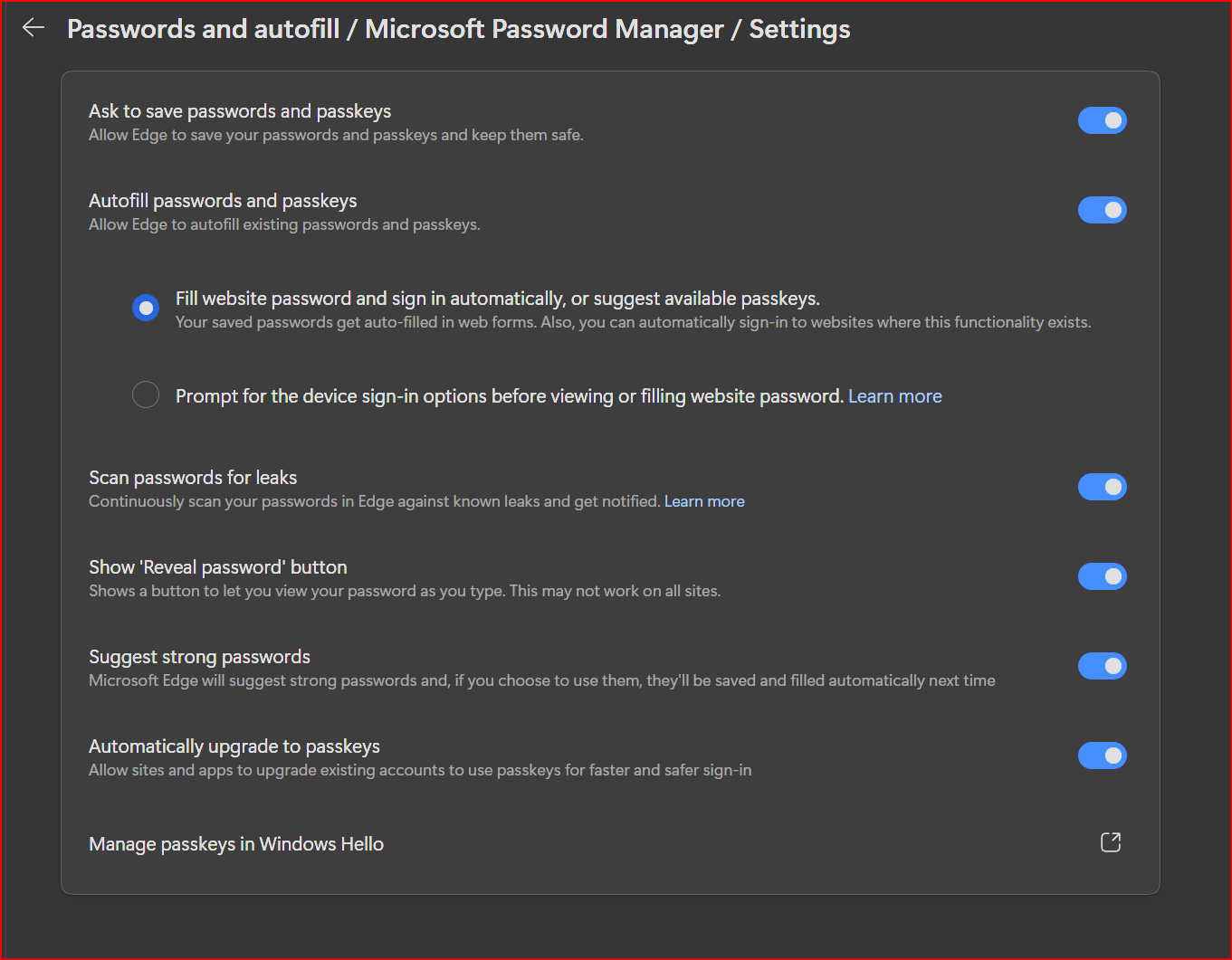Screen dimensions: 1232x960
Task: Click the Show 'Reveal password' button label
Action: (x=218, y=567)
